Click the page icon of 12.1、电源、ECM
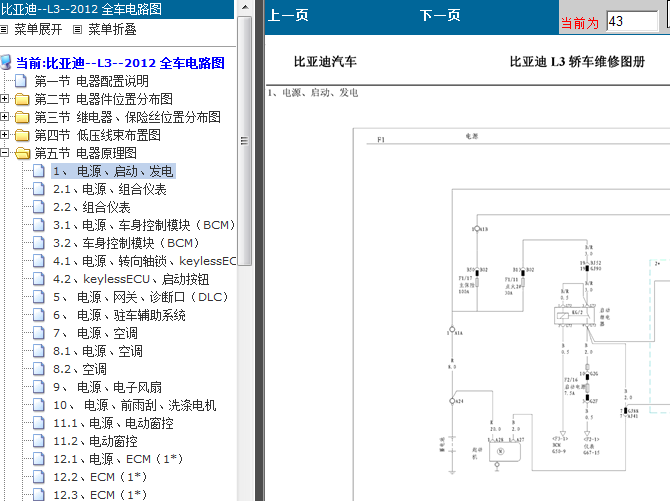670x501 pixels. click(x=39, y=459)
